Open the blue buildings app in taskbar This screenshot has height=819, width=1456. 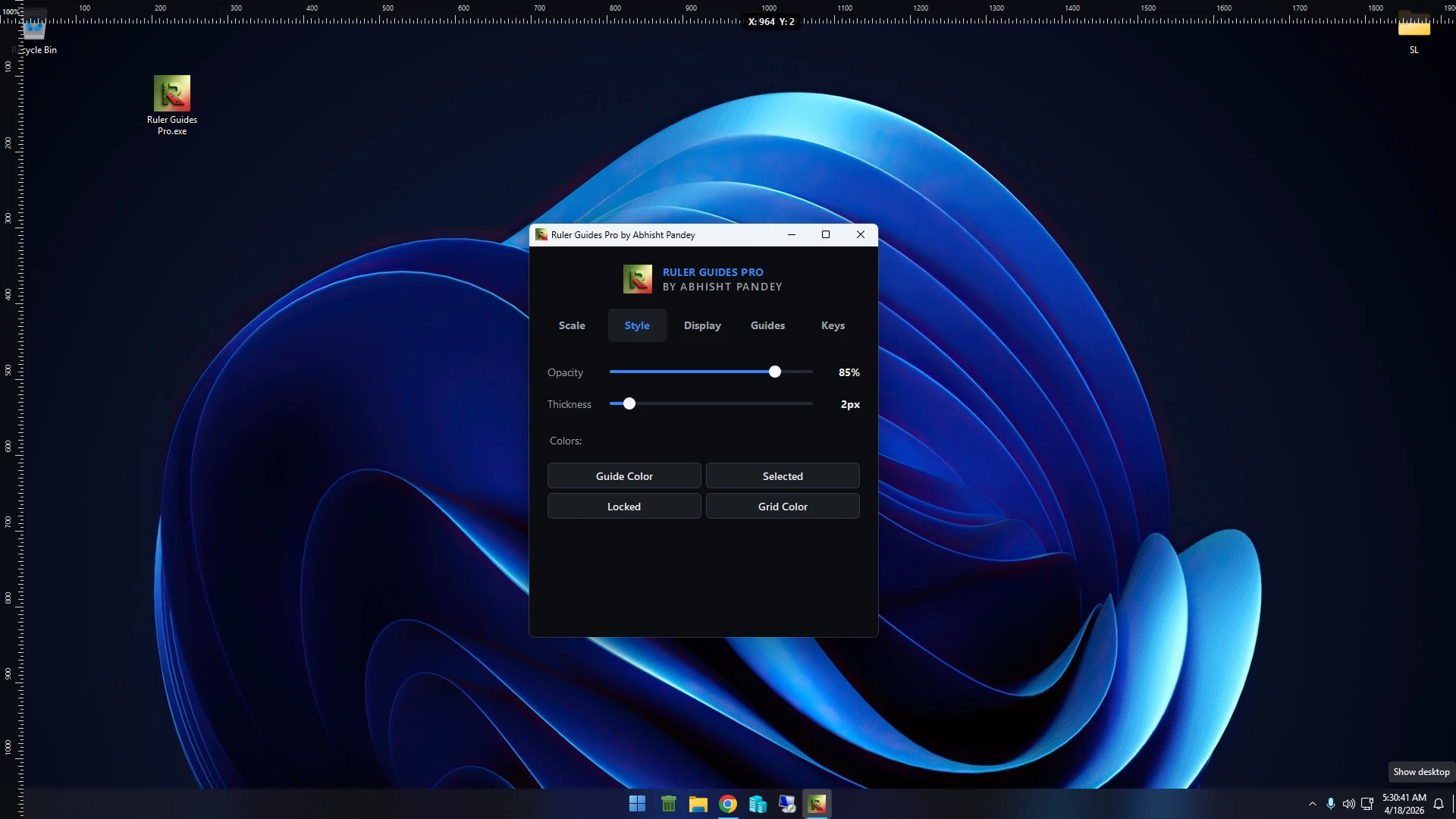point(758,804)
